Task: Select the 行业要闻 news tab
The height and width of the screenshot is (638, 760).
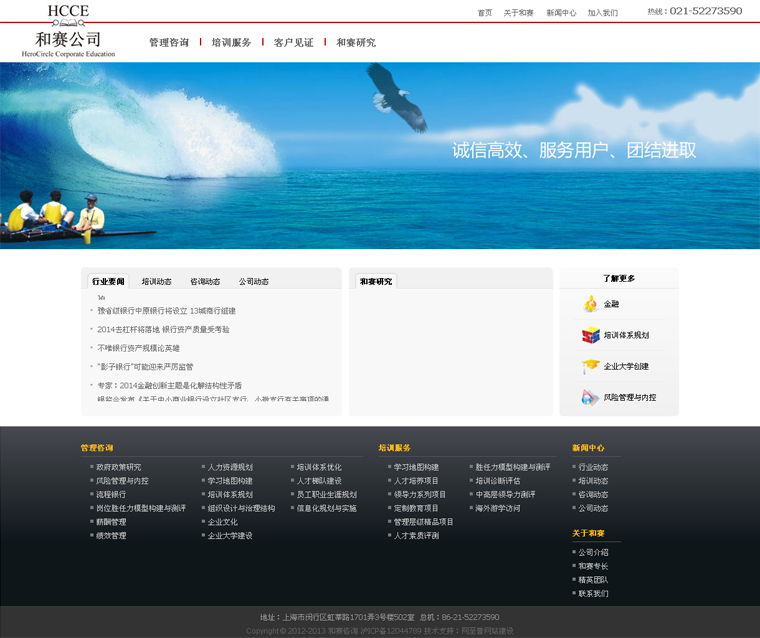Action: point(107,282)
